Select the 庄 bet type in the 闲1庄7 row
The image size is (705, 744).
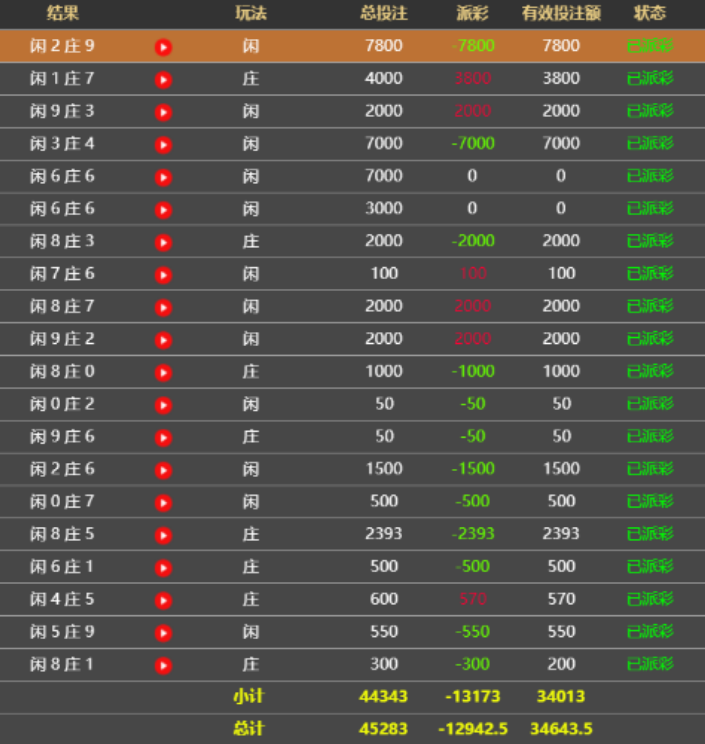point(251,79)
